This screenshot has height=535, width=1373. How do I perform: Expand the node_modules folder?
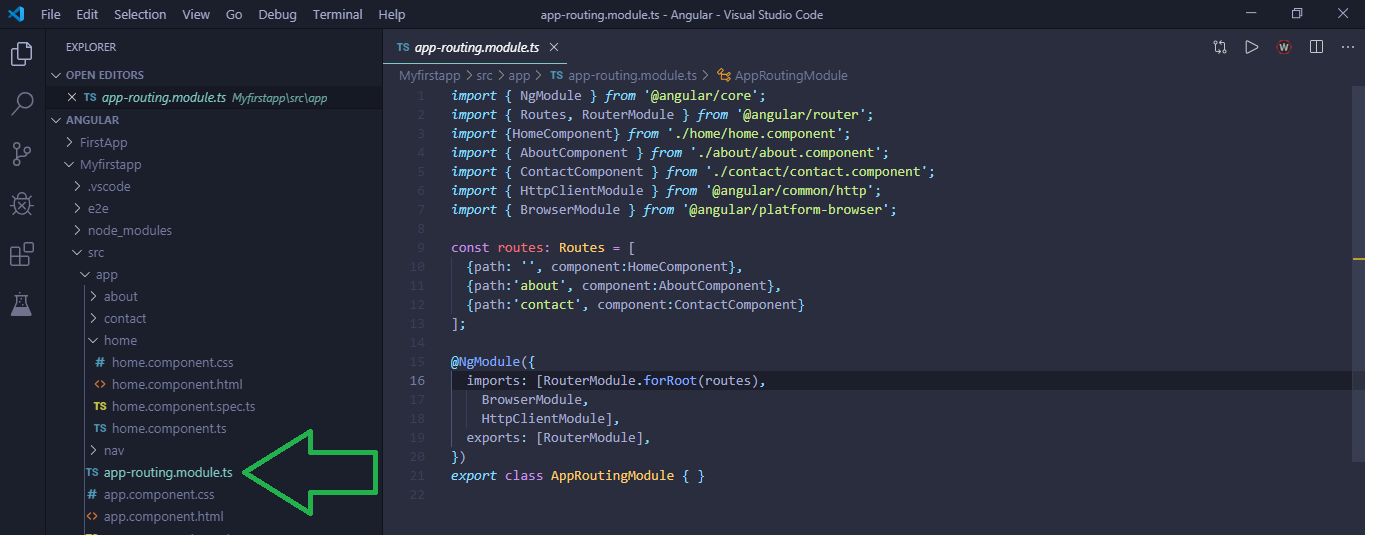click(x=78, y=231)
